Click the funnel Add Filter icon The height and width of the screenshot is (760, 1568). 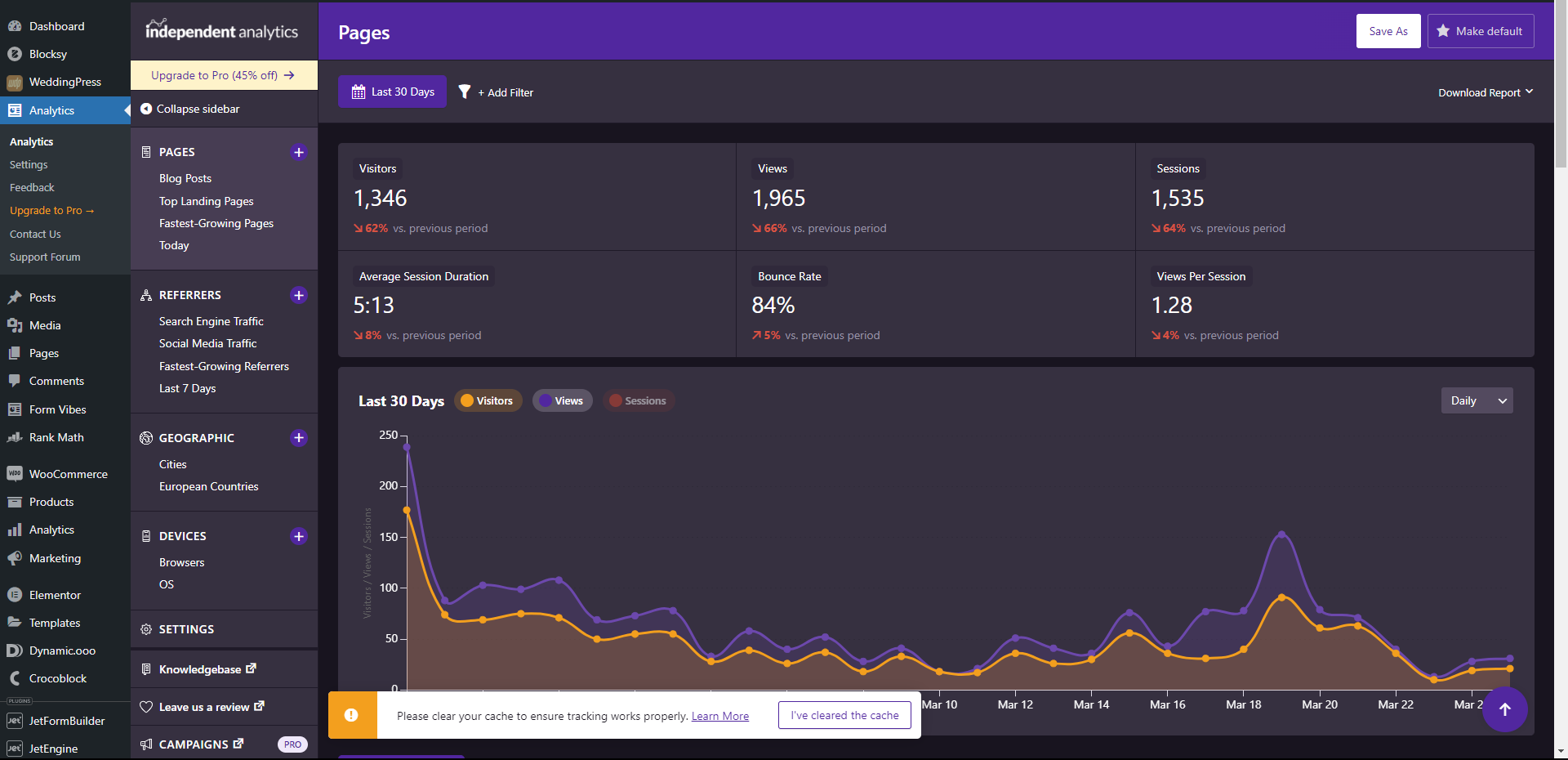tap(465, 92)
